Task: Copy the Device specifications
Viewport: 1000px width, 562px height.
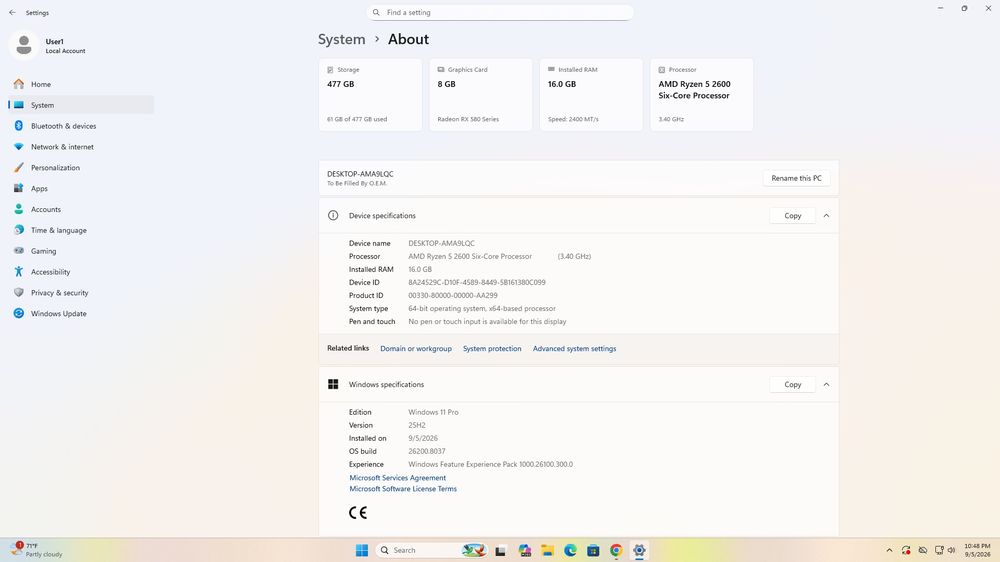Action: point(792,216)
